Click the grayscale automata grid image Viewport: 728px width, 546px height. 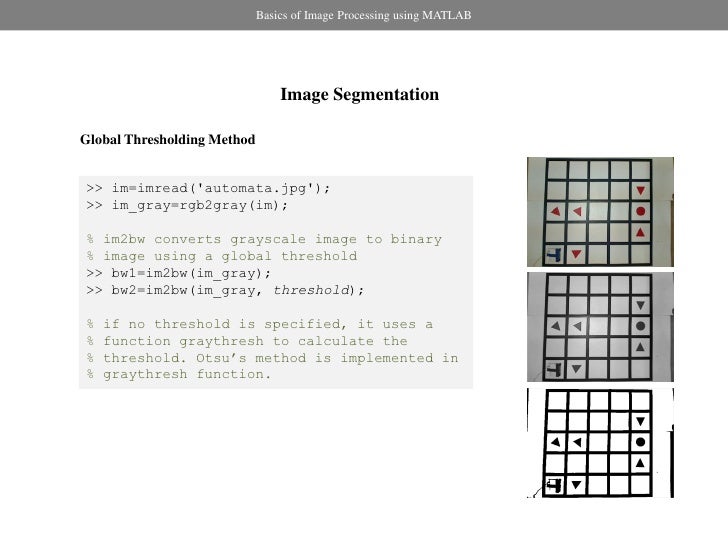tap(600, 327)
